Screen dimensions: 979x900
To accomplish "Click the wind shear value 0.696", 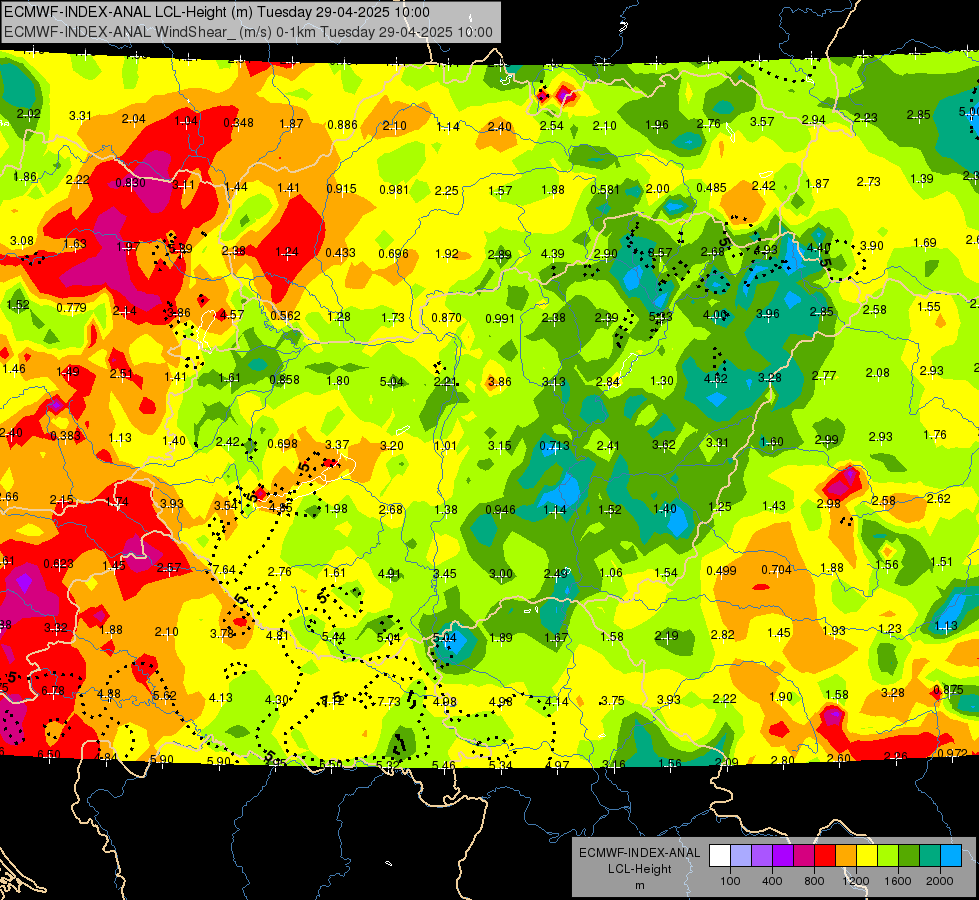I will pos(393,254).
